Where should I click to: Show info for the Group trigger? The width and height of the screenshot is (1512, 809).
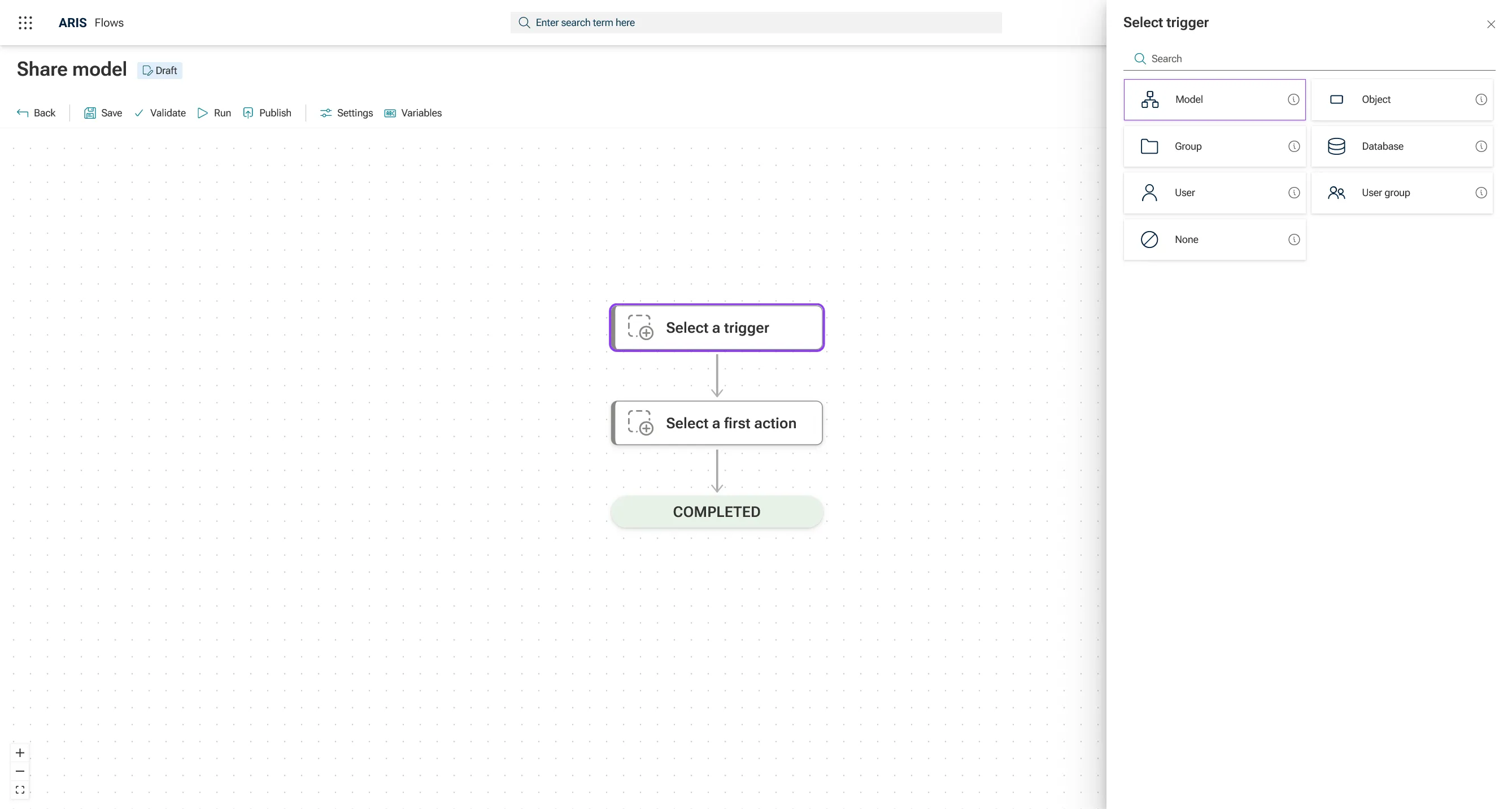pos(1293,146)
